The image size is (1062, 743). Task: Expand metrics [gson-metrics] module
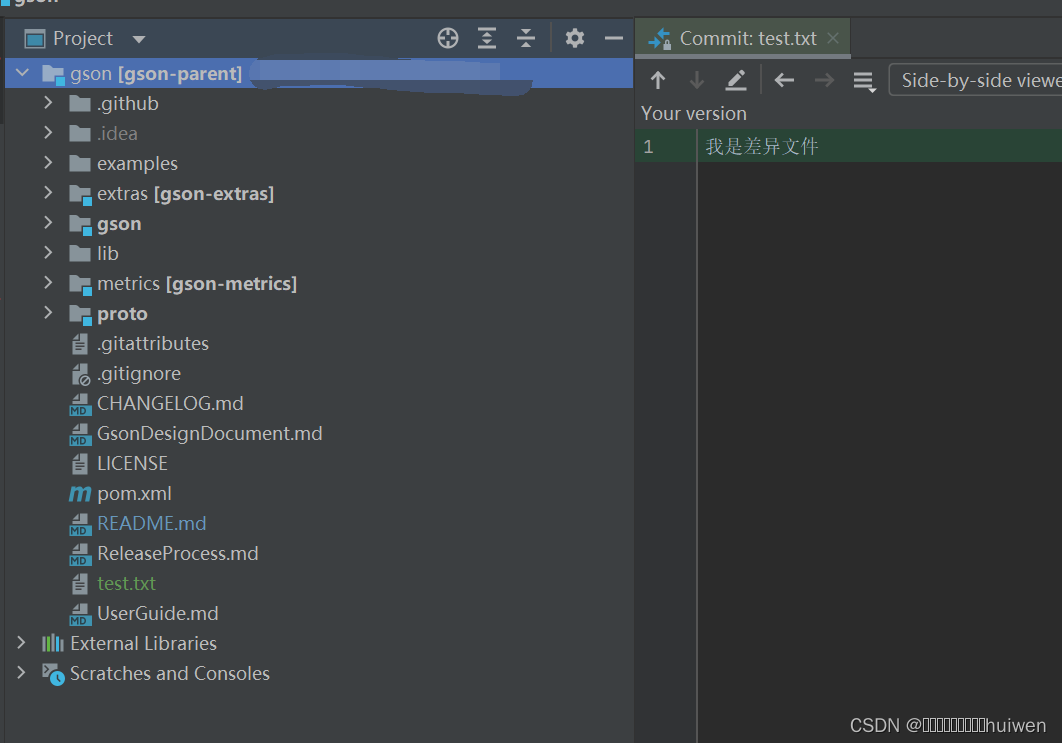click(48, 282)
